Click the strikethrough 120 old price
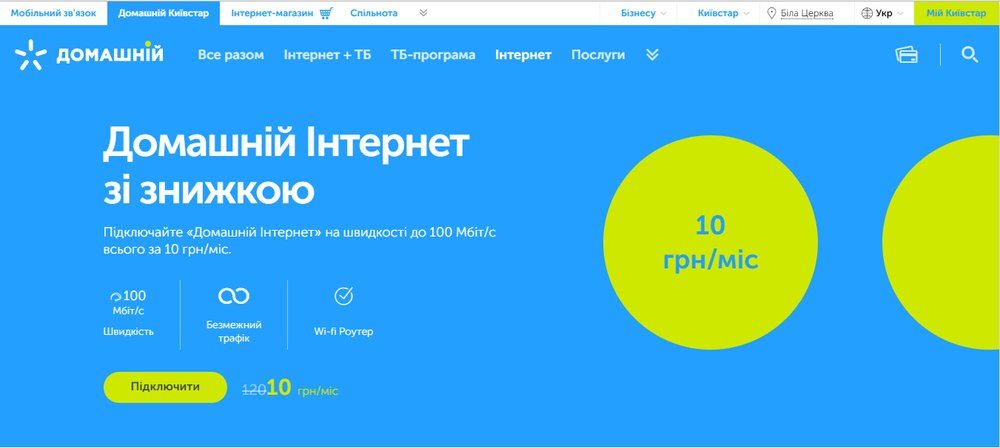 coord(254,389)
